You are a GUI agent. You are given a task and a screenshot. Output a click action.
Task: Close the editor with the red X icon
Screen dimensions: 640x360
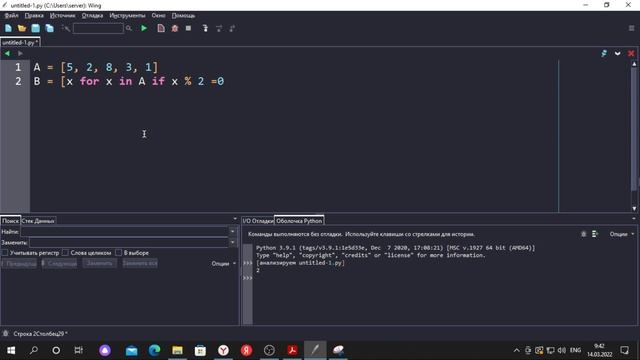[631, 53]
